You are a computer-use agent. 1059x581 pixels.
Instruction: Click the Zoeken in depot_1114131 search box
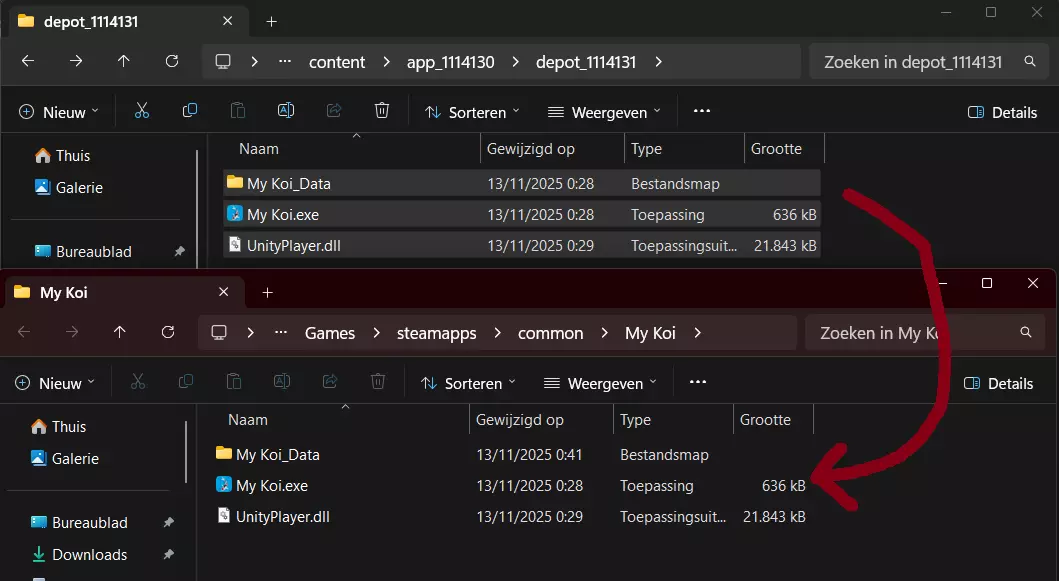click(912, 62)
